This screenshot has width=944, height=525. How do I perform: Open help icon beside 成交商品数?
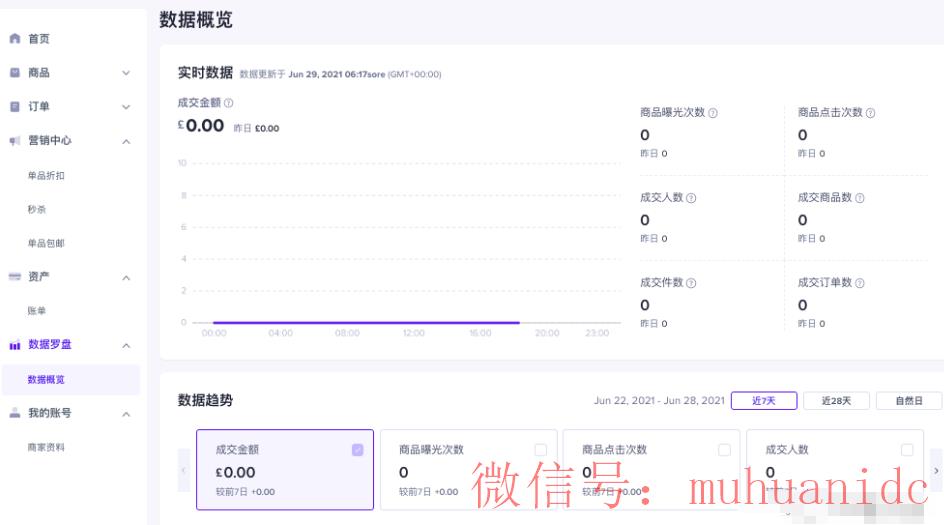(860, 198)
